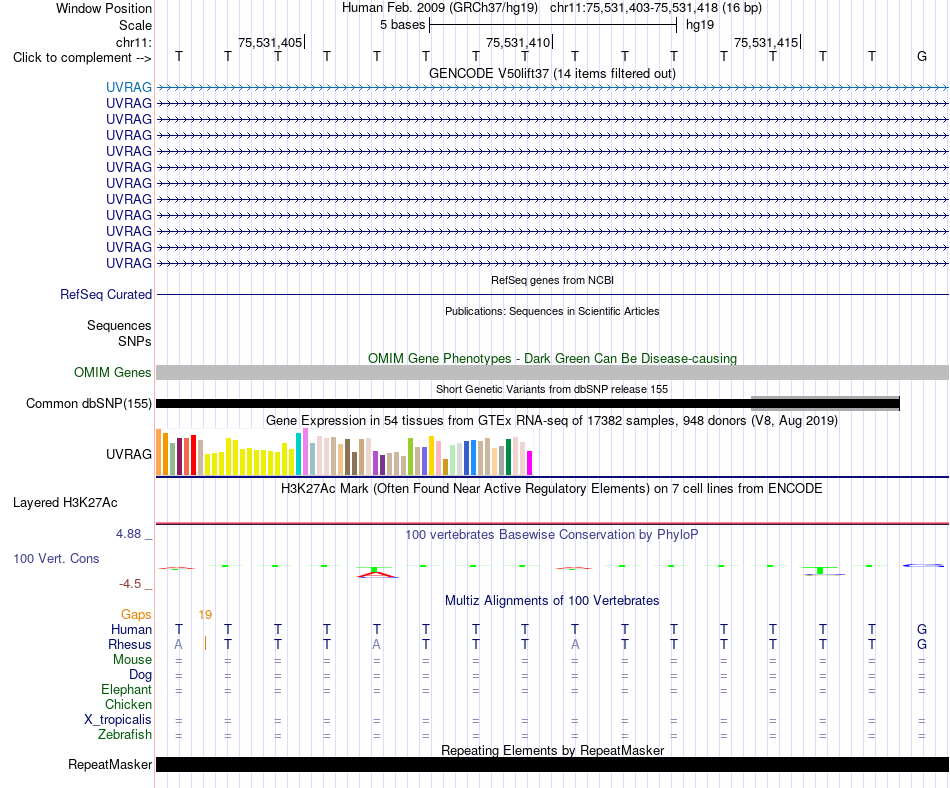Open the RefSeq Curated track label
The height and width of the screenshot is (788, 950).
tap(105, 294)
